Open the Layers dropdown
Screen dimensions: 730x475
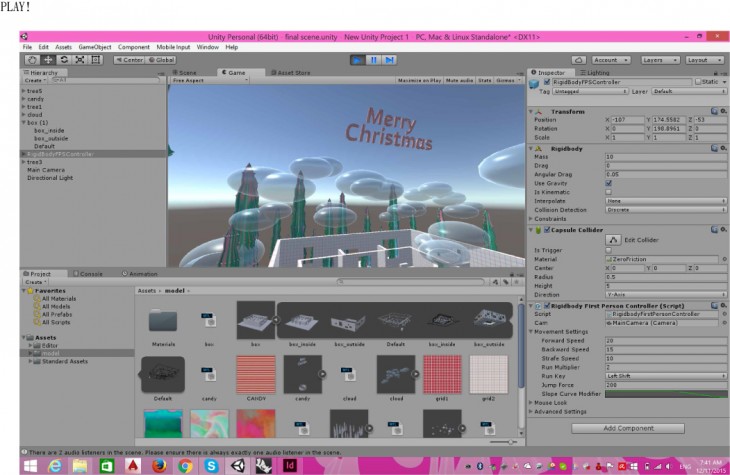pyautogui.click(x=658, y=60)
